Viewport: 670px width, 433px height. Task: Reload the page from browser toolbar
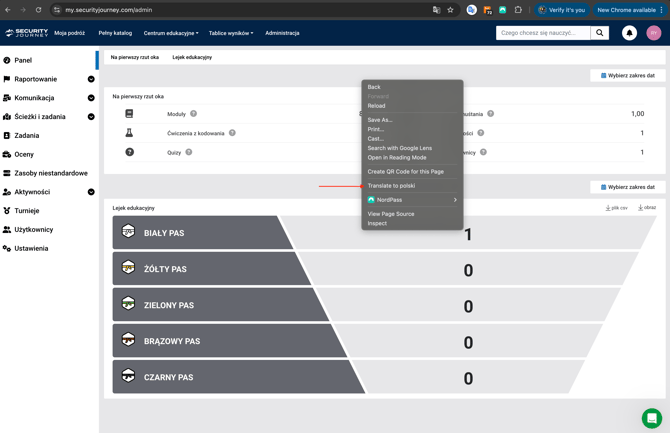pyautogui.click(x=38, y=10)
